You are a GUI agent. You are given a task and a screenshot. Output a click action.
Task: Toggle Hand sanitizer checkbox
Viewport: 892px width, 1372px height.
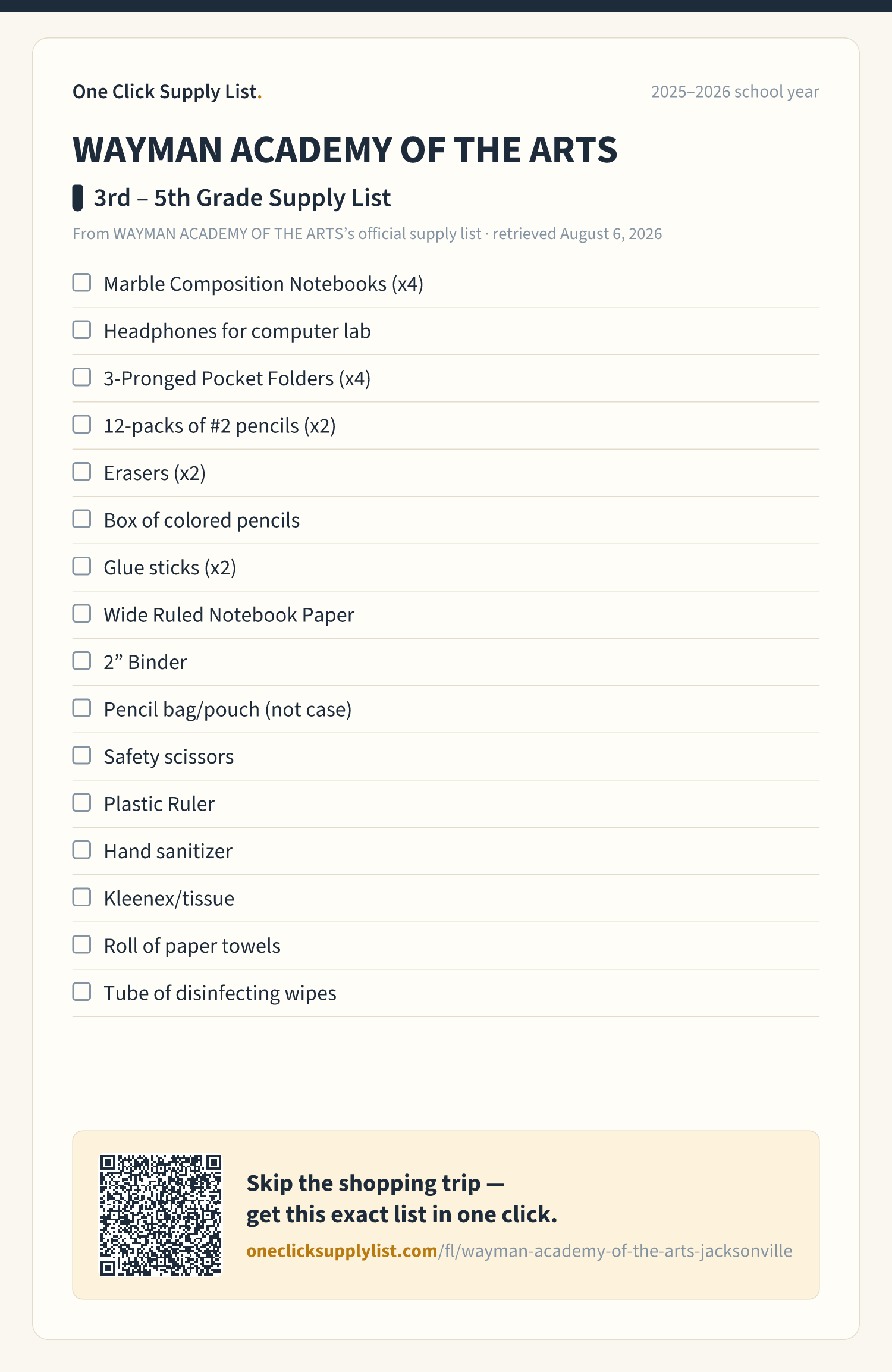81,850
